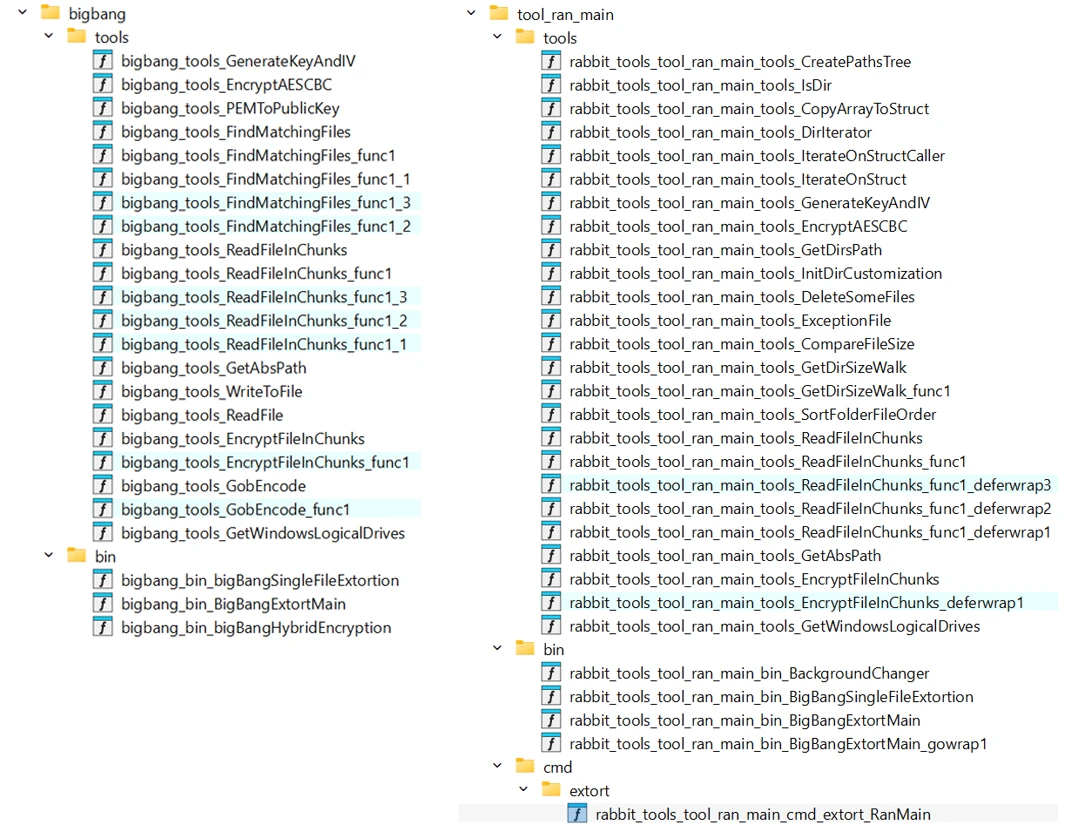Image resolution: width=1080 pixels, height=825 pixels.
Task: Select rabbit tools_IterateOnStruct function
Action: coord(738,179)
